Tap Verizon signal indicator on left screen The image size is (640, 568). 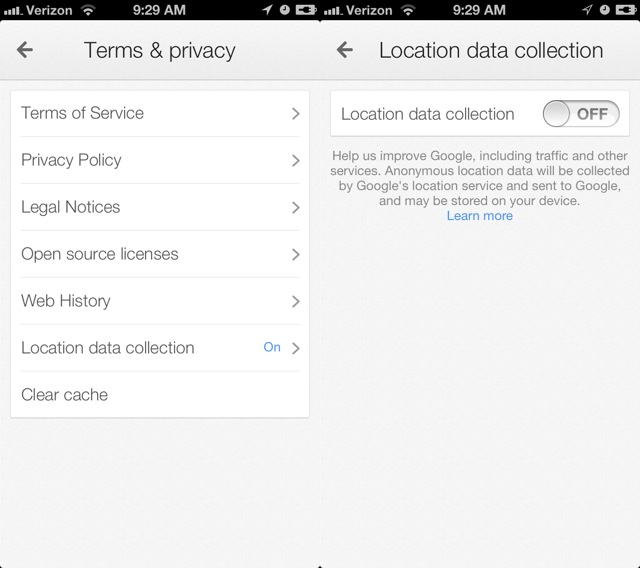38,10
